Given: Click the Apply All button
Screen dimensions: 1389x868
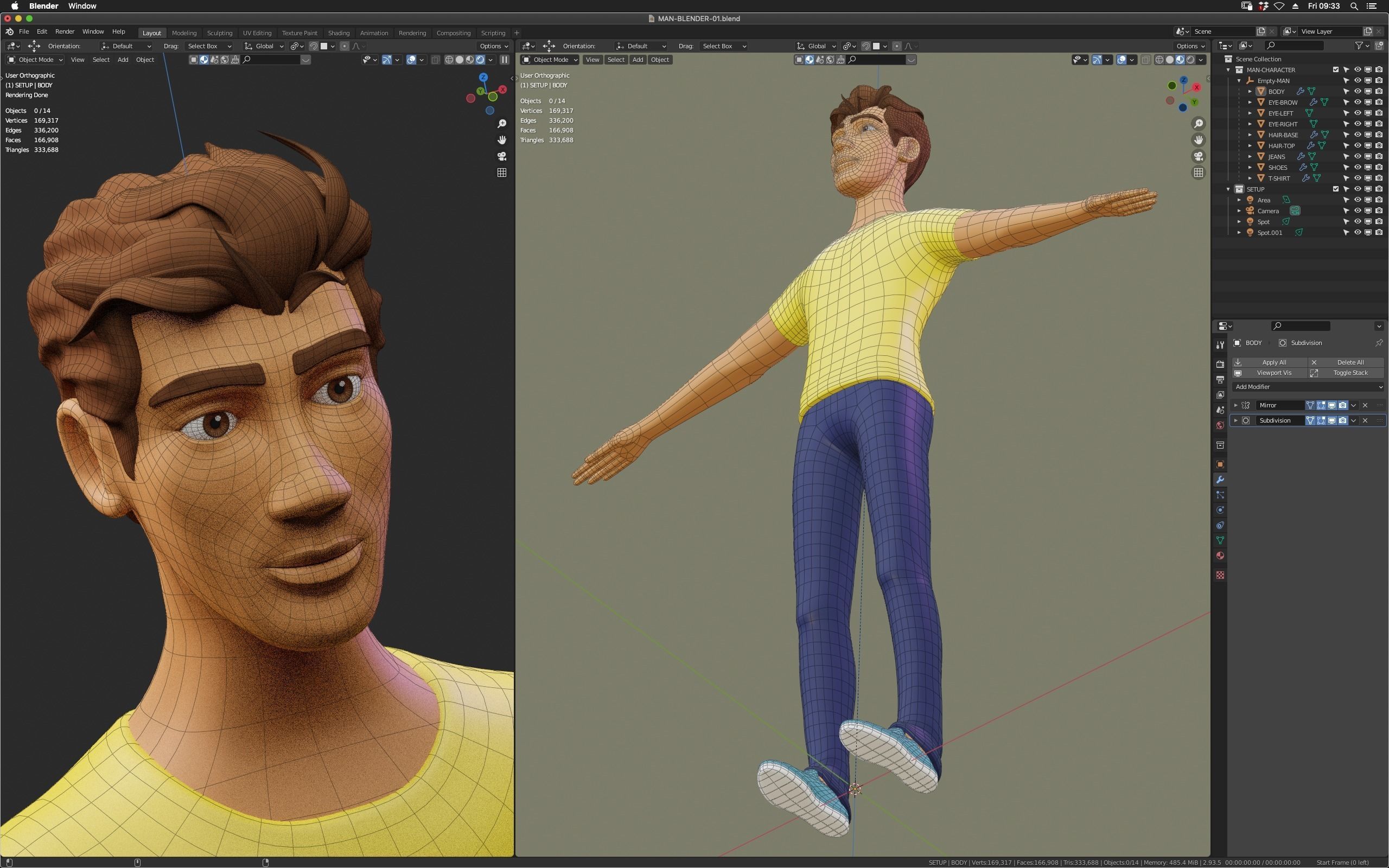Looking at the screenshot, I should (1273, 362).
